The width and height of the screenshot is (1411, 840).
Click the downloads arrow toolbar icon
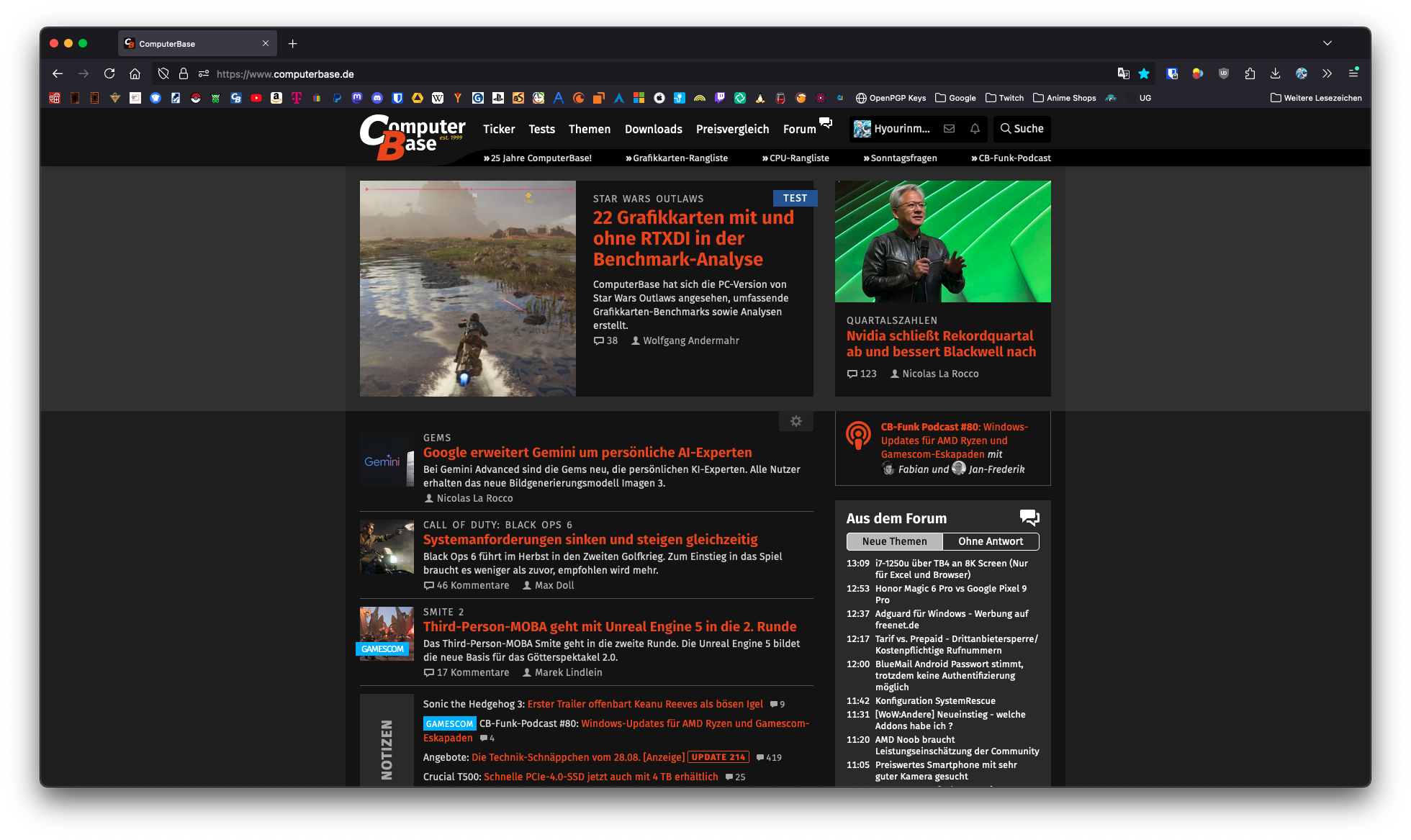[x=1275, y=73]
